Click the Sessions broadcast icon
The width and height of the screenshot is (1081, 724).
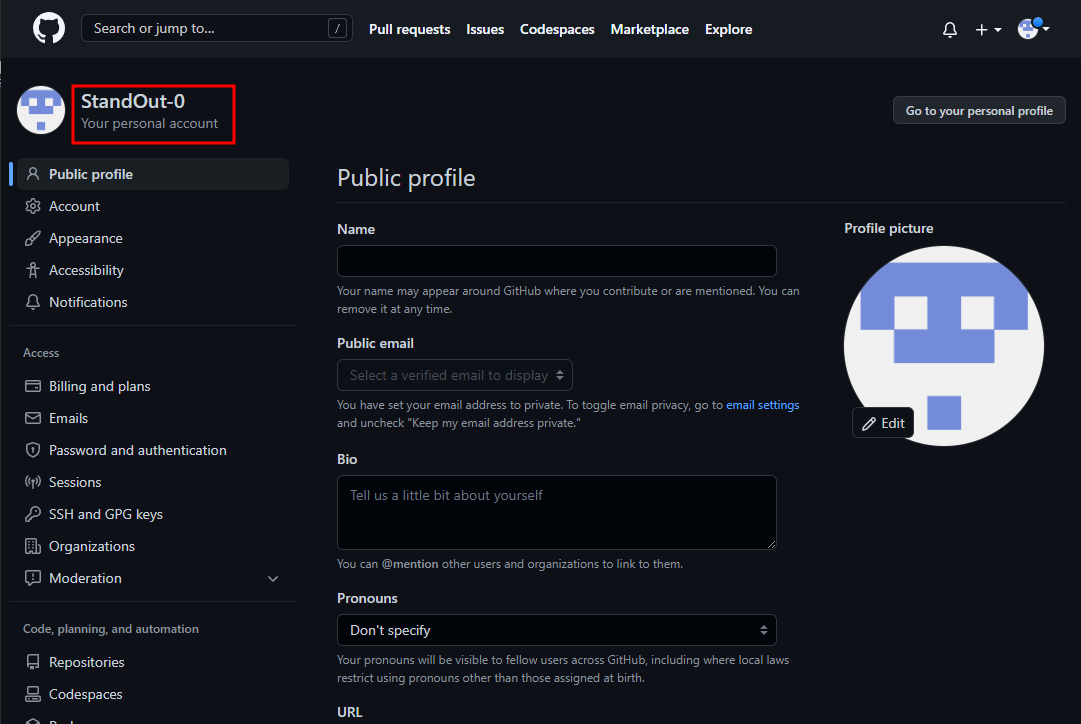32,482
